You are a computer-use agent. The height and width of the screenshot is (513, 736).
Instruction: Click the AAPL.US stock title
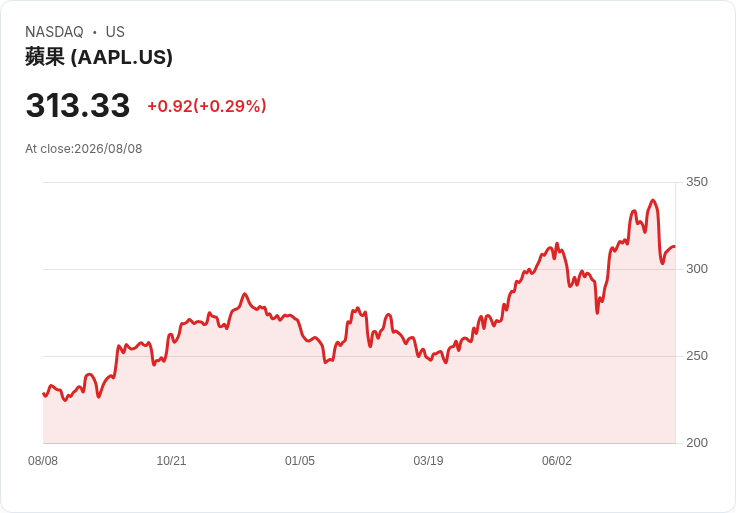point(99,57)
